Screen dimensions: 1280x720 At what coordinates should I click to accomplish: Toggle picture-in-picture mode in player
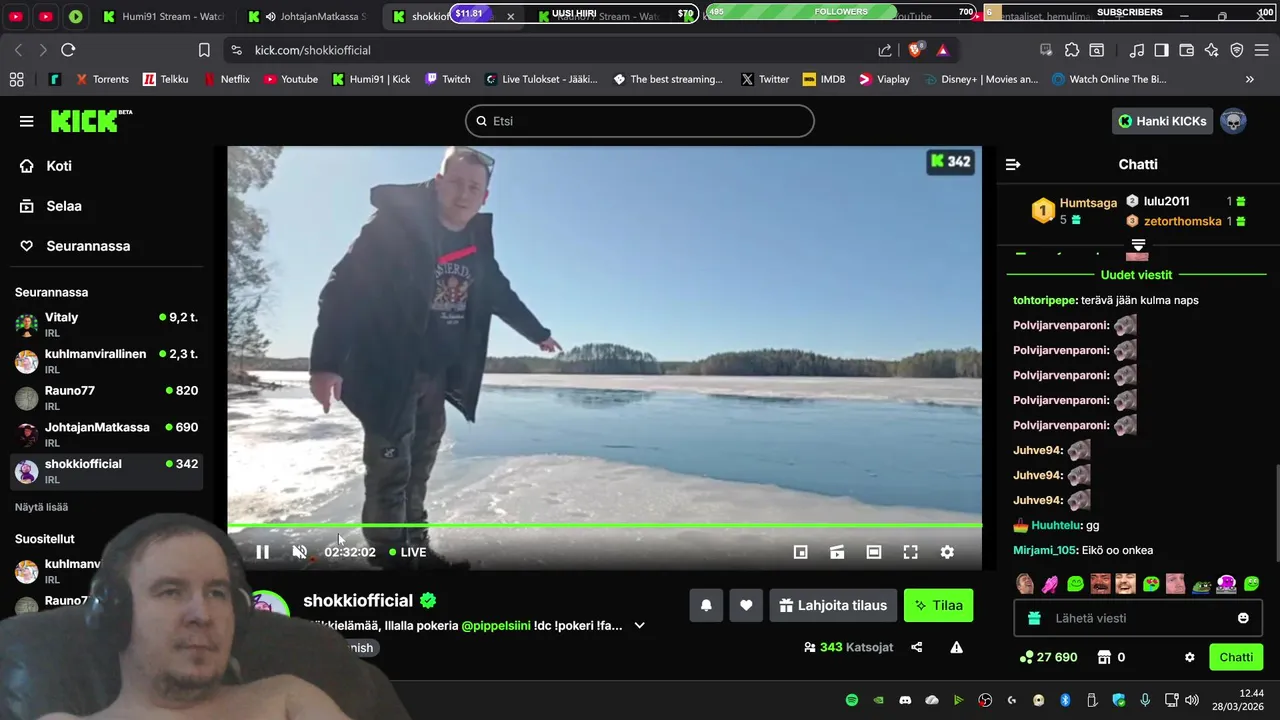(800, 552)
